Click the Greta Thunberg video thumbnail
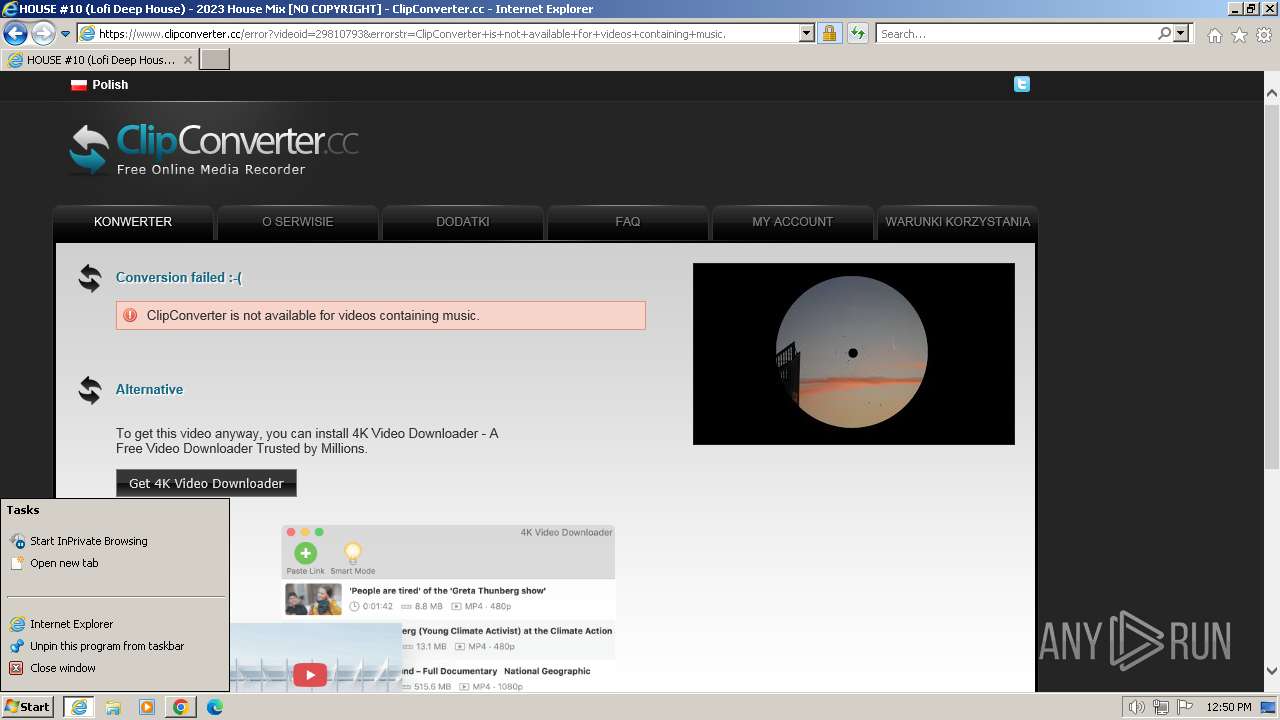The image size is (1280, 720). pos(313,599)
